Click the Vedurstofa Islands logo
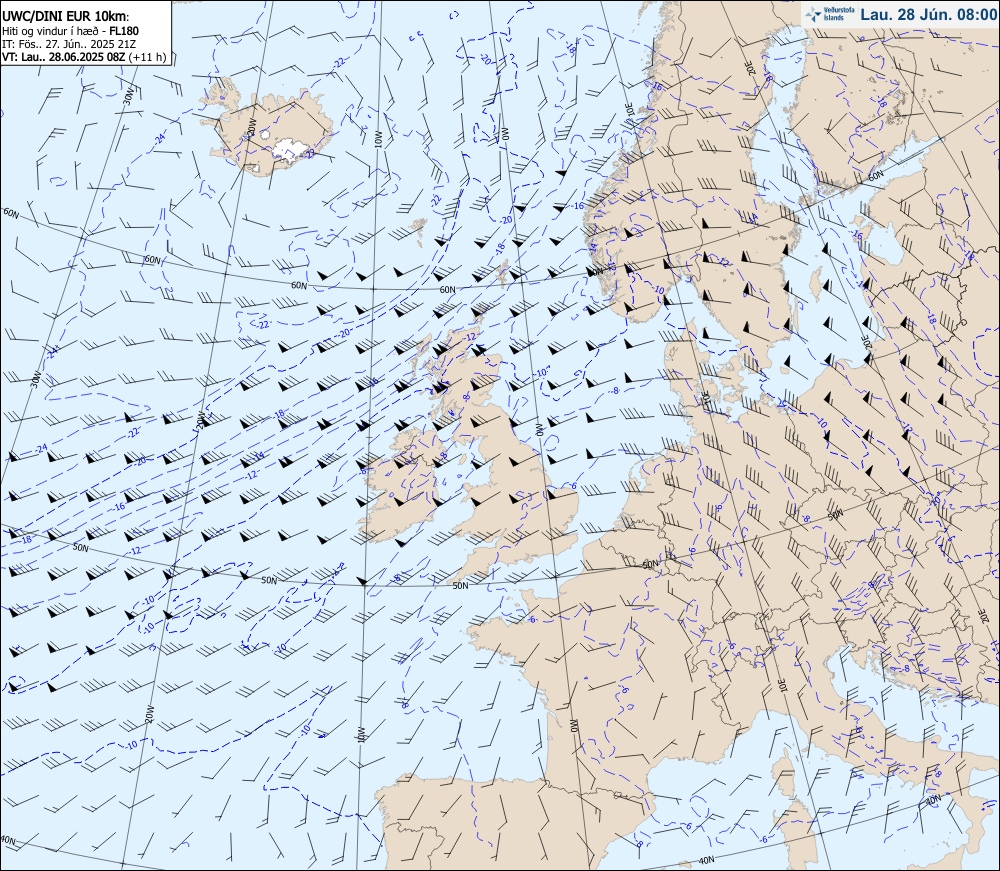Viewport: 1000px width, 871px height. (x=830, y=14)
